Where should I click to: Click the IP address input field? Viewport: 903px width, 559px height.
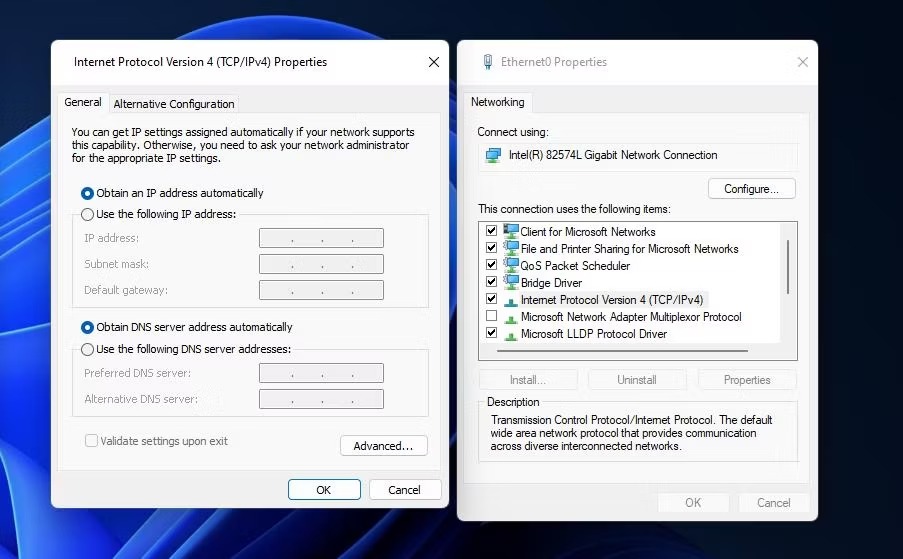(321, 238)
